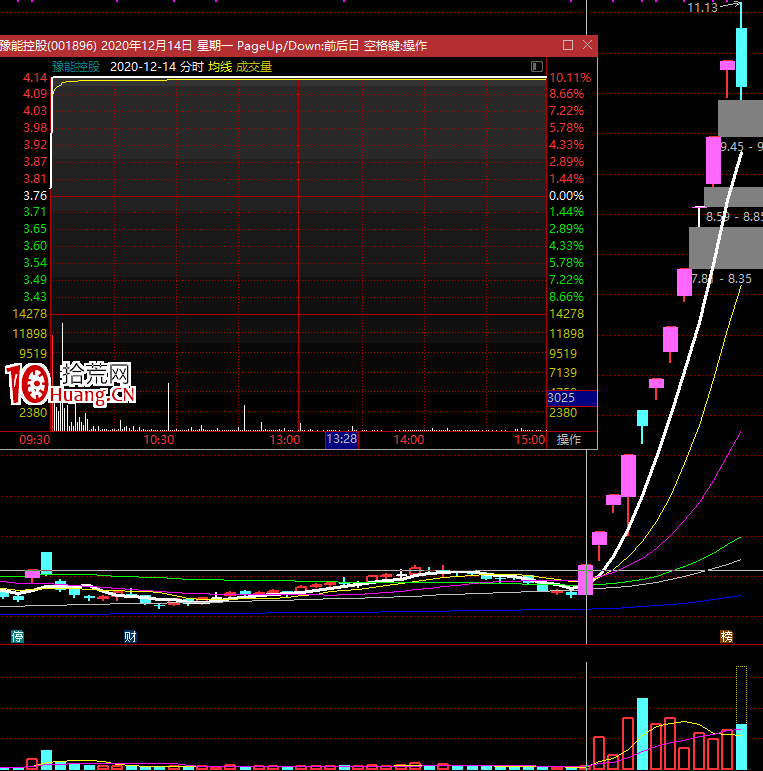Screen dimensions: 763x771
Task: Click the 9.45 gap range label
Action: 741,147
